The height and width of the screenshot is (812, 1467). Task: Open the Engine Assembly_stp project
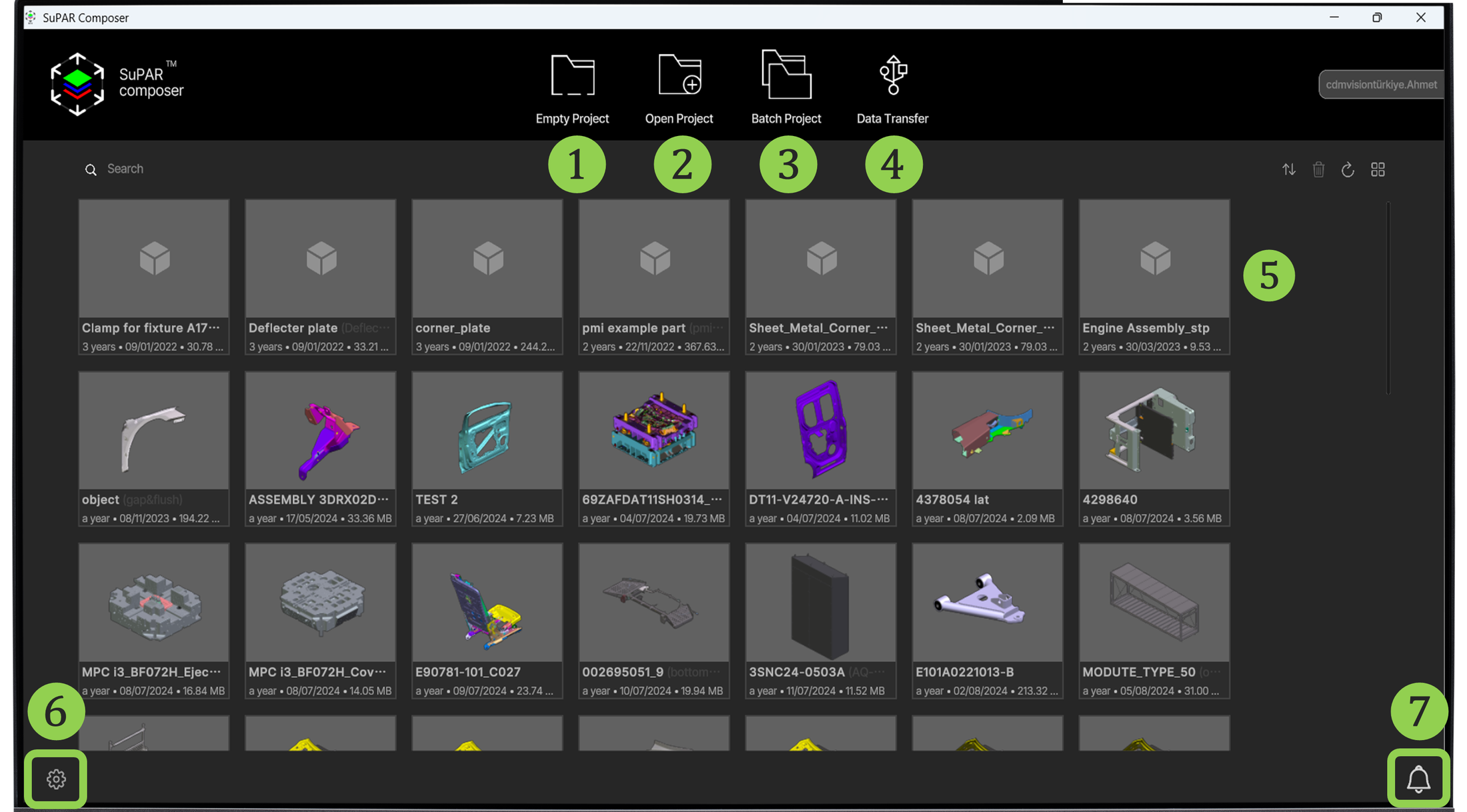point(1154,277)
